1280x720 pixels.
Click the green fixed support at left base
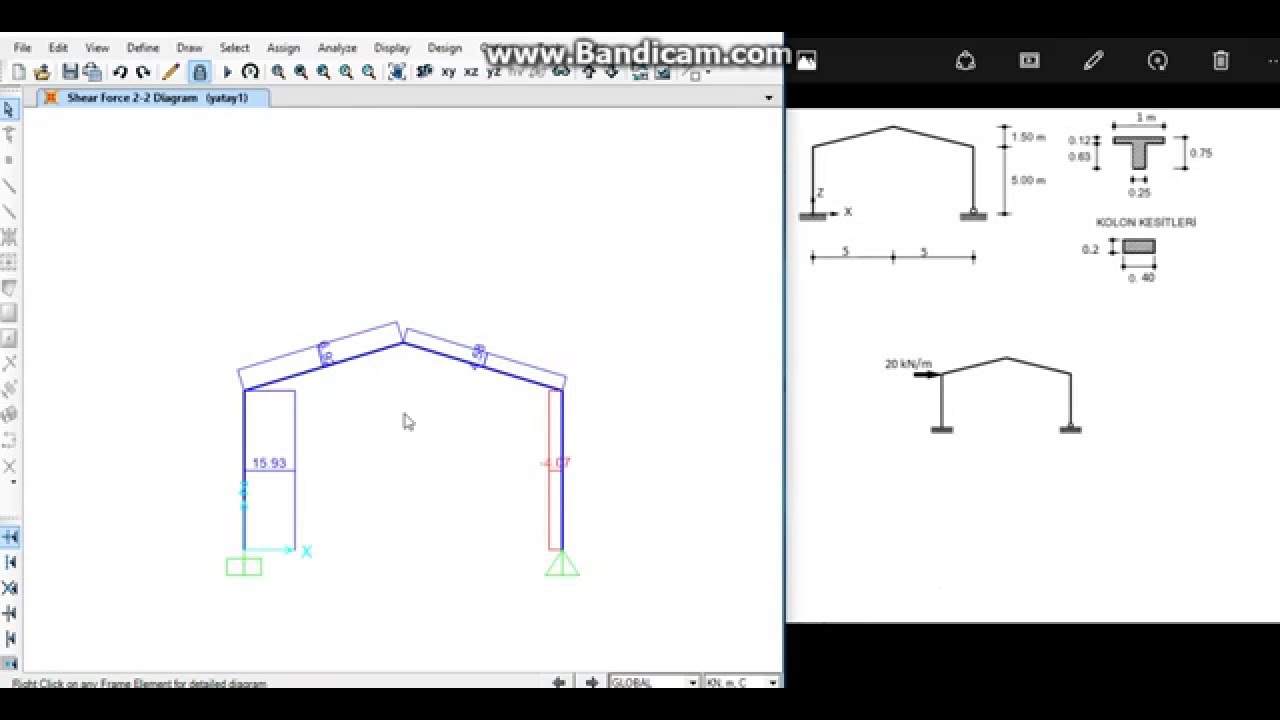click(244, 567)
